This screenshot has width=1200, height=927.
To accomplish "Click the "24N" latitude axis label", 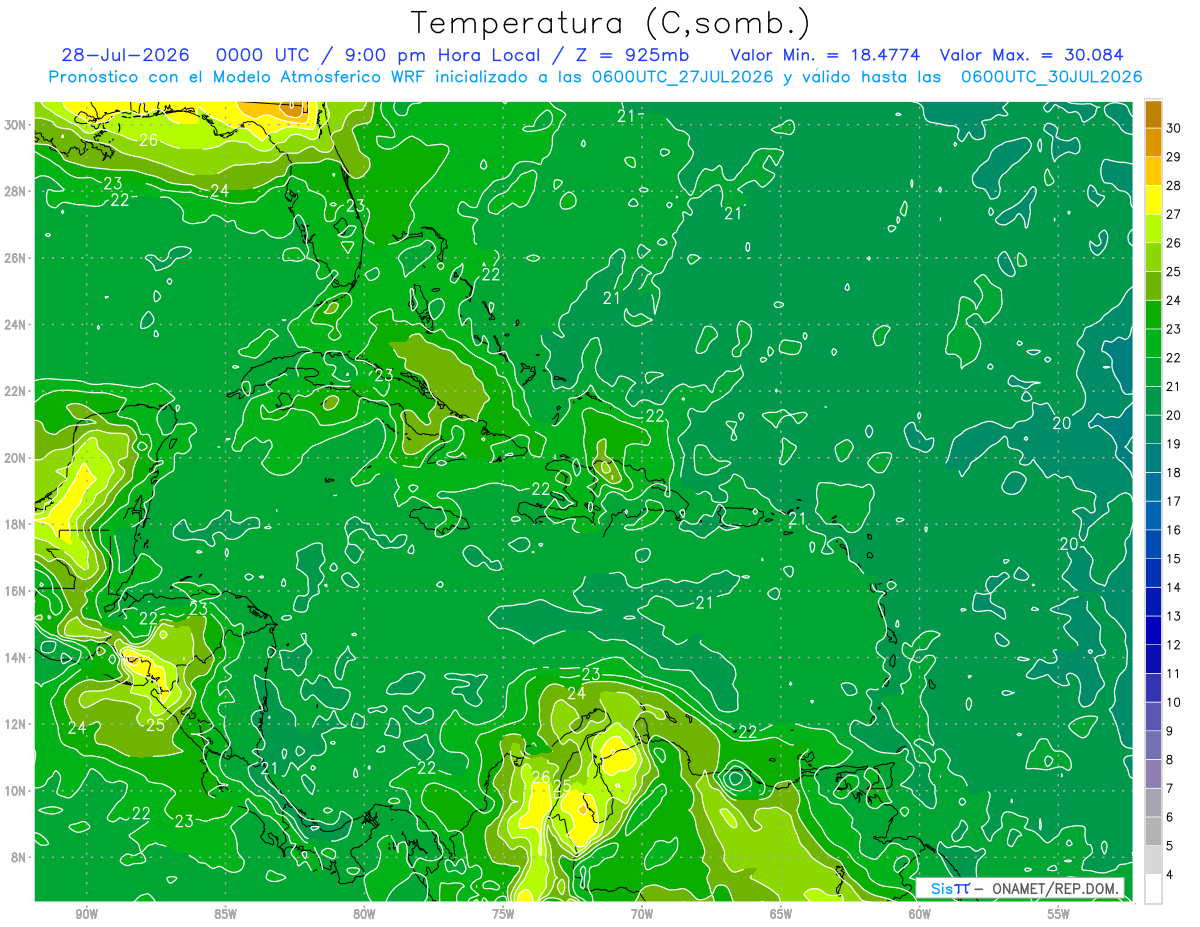I will (17, 325).
